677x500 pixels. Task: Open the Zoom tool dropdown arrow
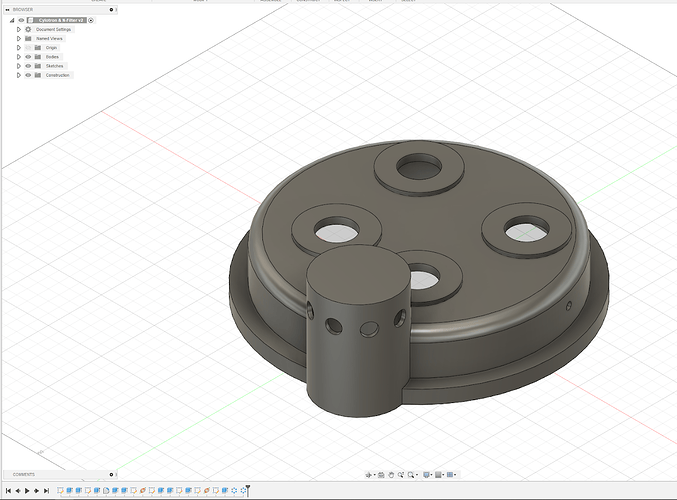(417, 475)
